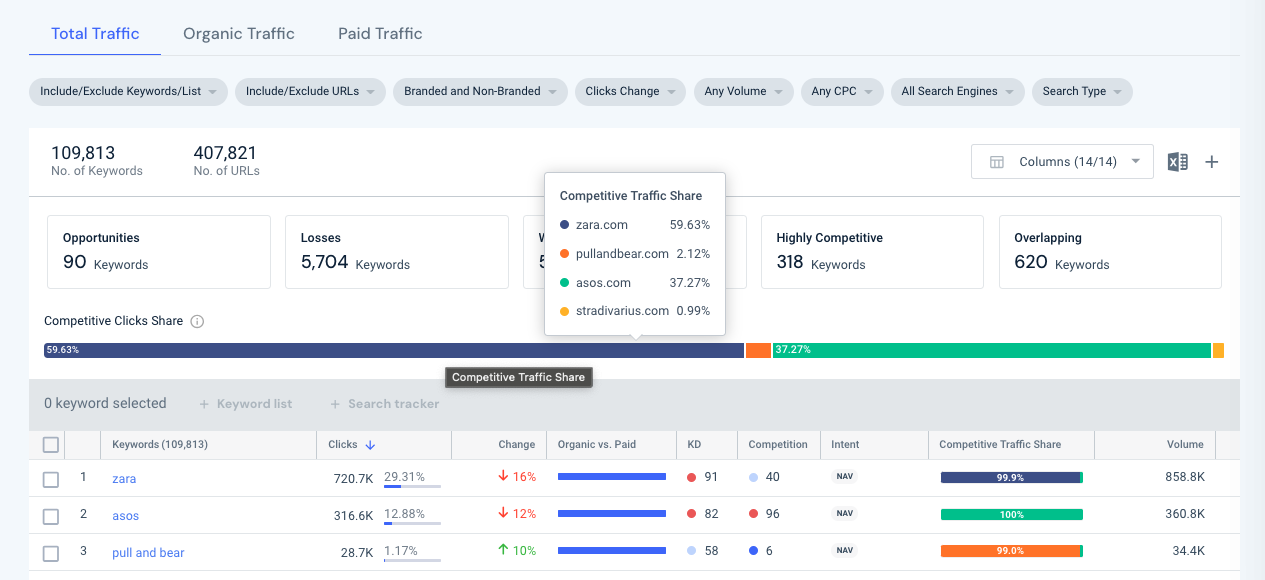Viewport: 1265px width, 580px height.
Task: Tick the checkbox for pull and bear
Action: 51,553
